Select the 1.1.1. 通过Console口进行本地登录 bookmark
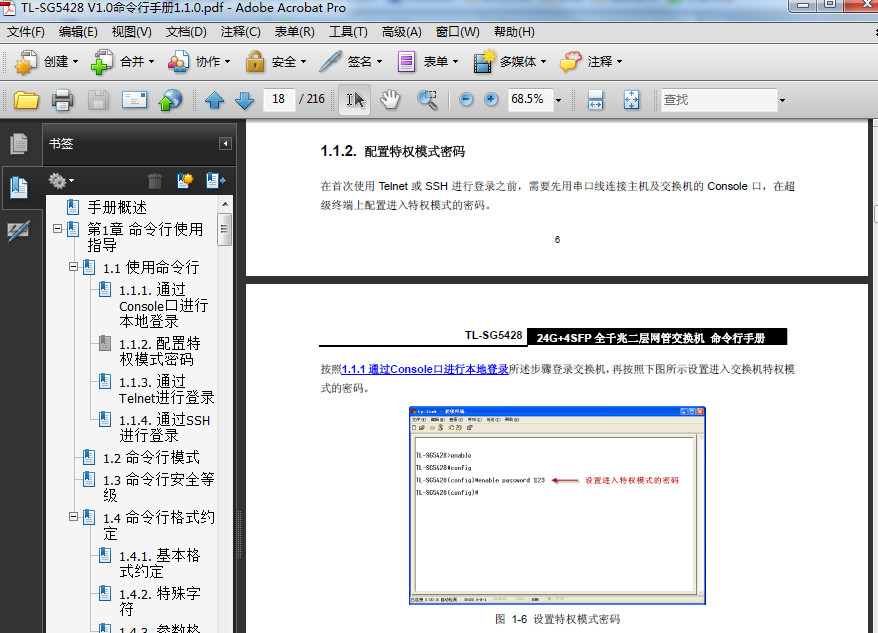 point(164,305)
